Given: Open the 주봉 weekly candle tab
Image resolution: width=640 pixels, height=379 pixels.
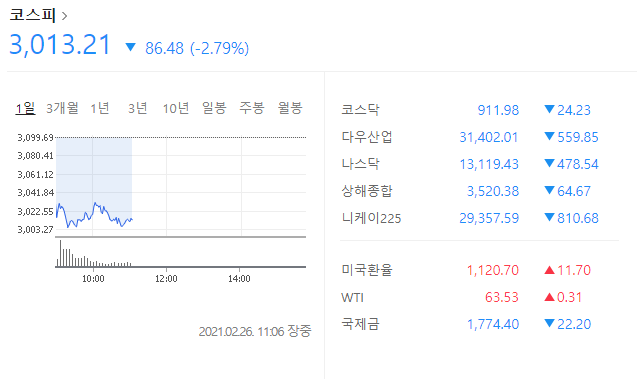Looking at the screenshot, I should [x=252, y=108].
